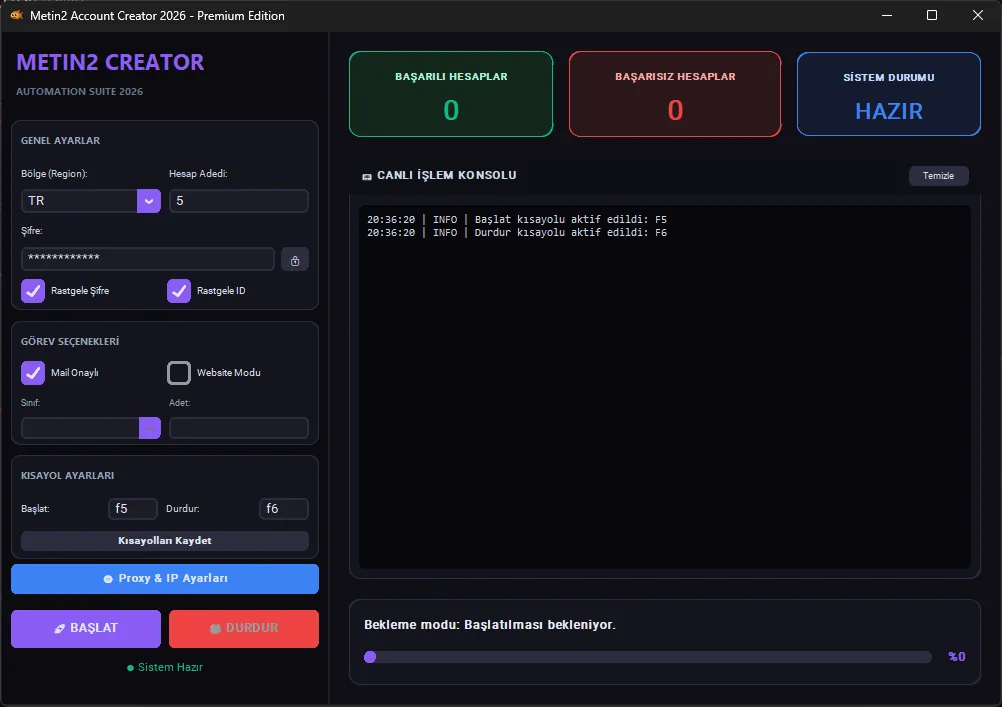Viewport: 1002px width, 707px height.
Task: Expand the Sınıf dropdown arrow
Action: click(150, 428)
